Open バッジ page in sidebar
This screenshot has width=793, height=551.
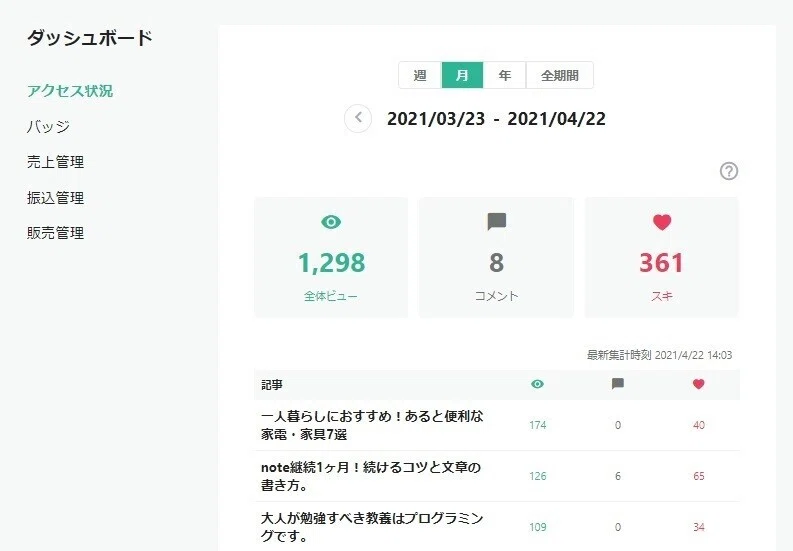tap(48, 126)
